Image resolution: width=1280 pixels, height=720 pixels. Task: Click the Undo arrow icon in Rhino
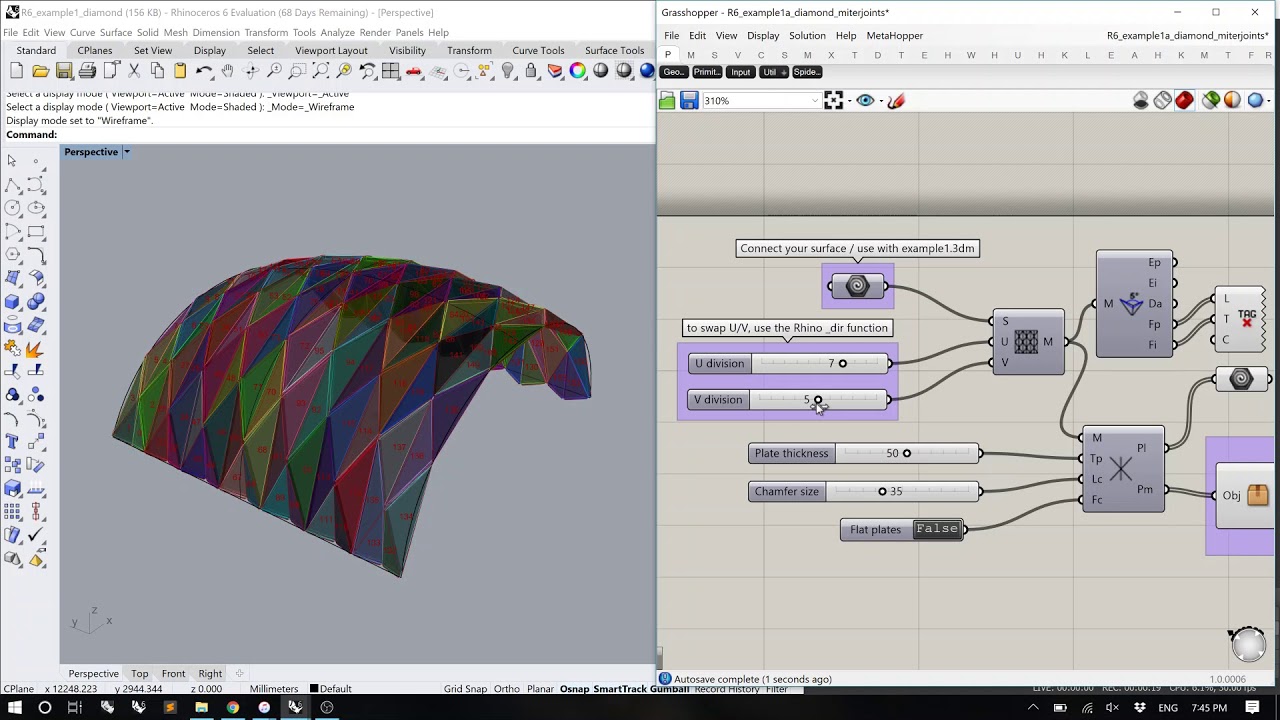tap(204, 71)
